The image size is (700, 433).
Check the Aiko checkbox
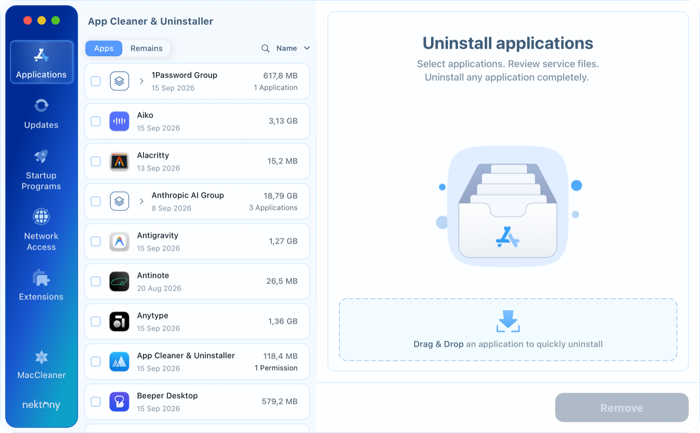pos(96,121)
